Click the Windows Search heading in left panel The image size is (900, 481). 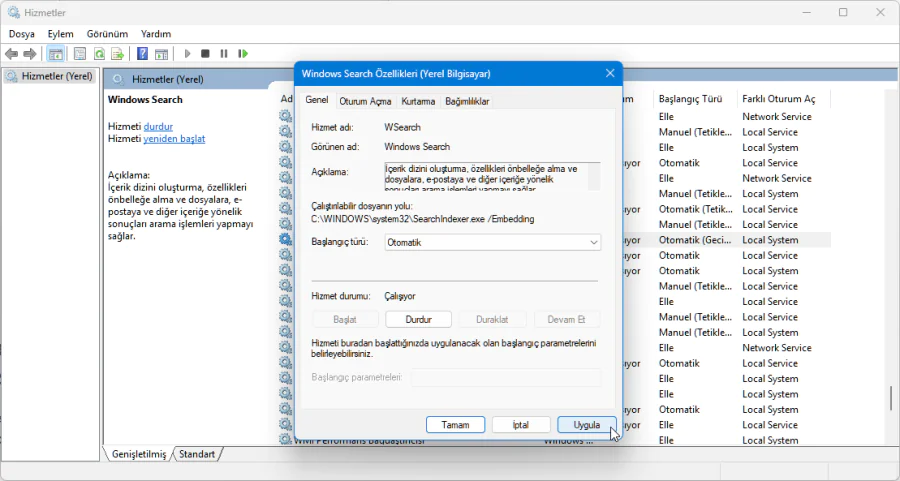(x=145, y=99)
